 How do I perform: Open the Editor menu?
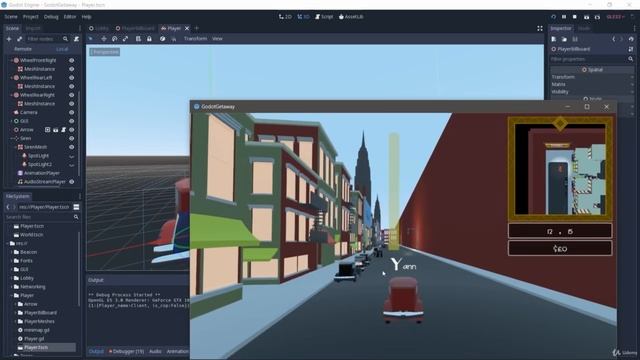tap(70, 17)
